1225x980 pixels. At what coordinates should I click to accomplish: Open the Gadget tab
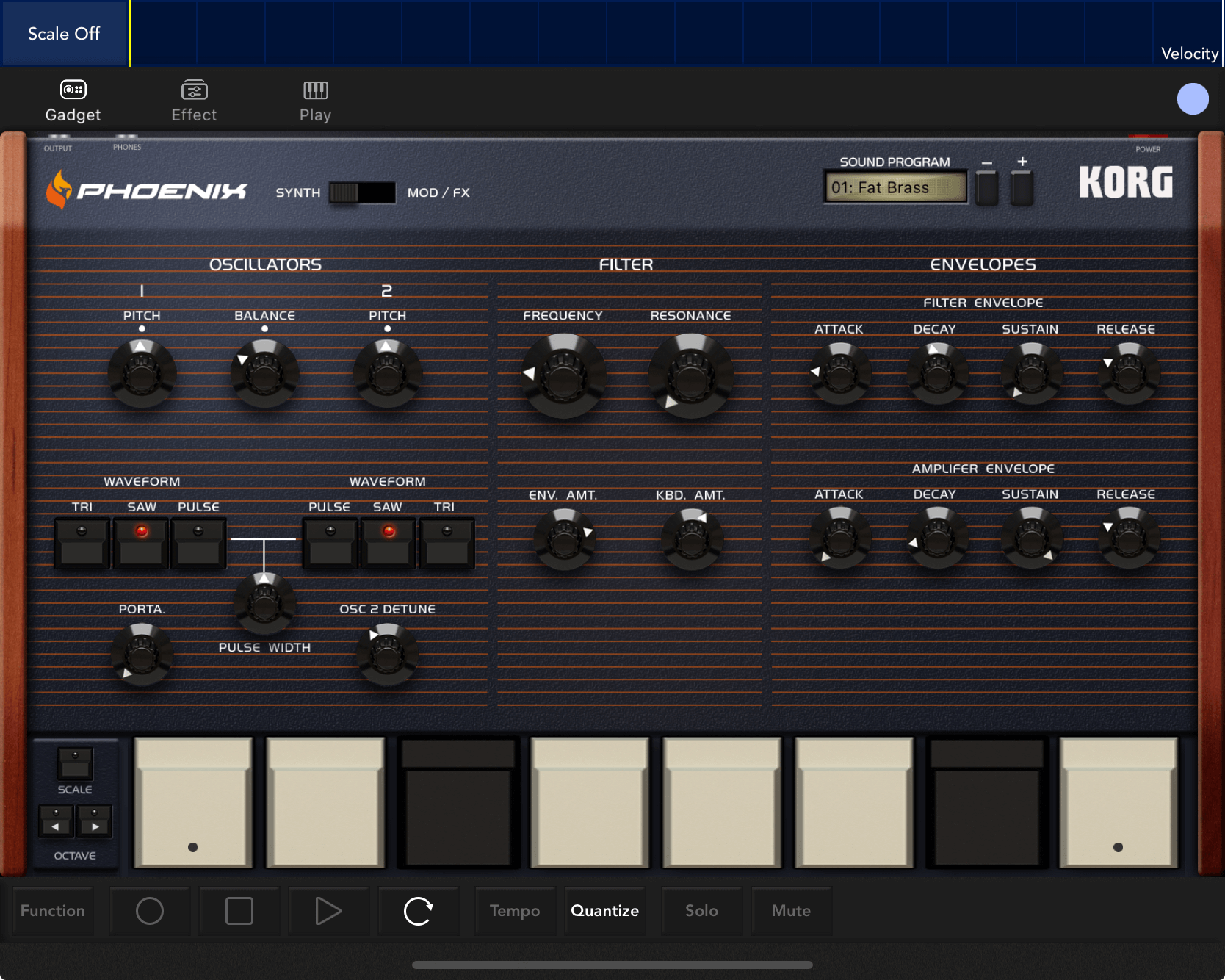[73, 101]
